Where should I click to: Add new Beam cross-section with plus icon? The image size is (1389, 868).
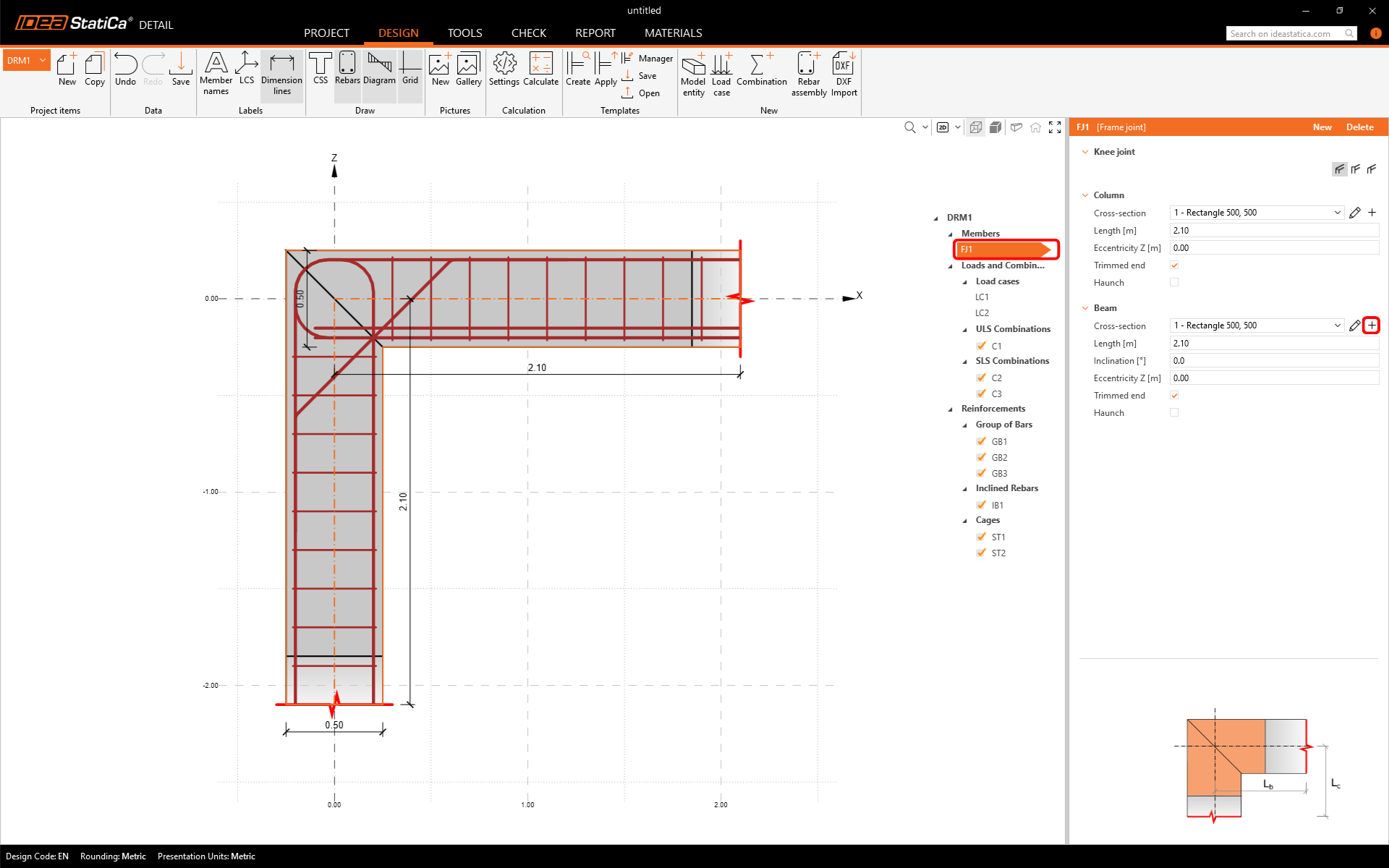pos(1372,325)
